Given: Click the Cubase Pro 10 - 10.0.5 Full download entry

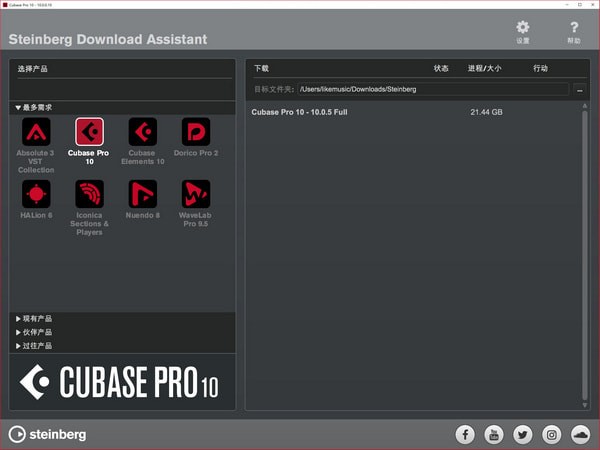Looking at the screenshot, I should tap(300, 112).
